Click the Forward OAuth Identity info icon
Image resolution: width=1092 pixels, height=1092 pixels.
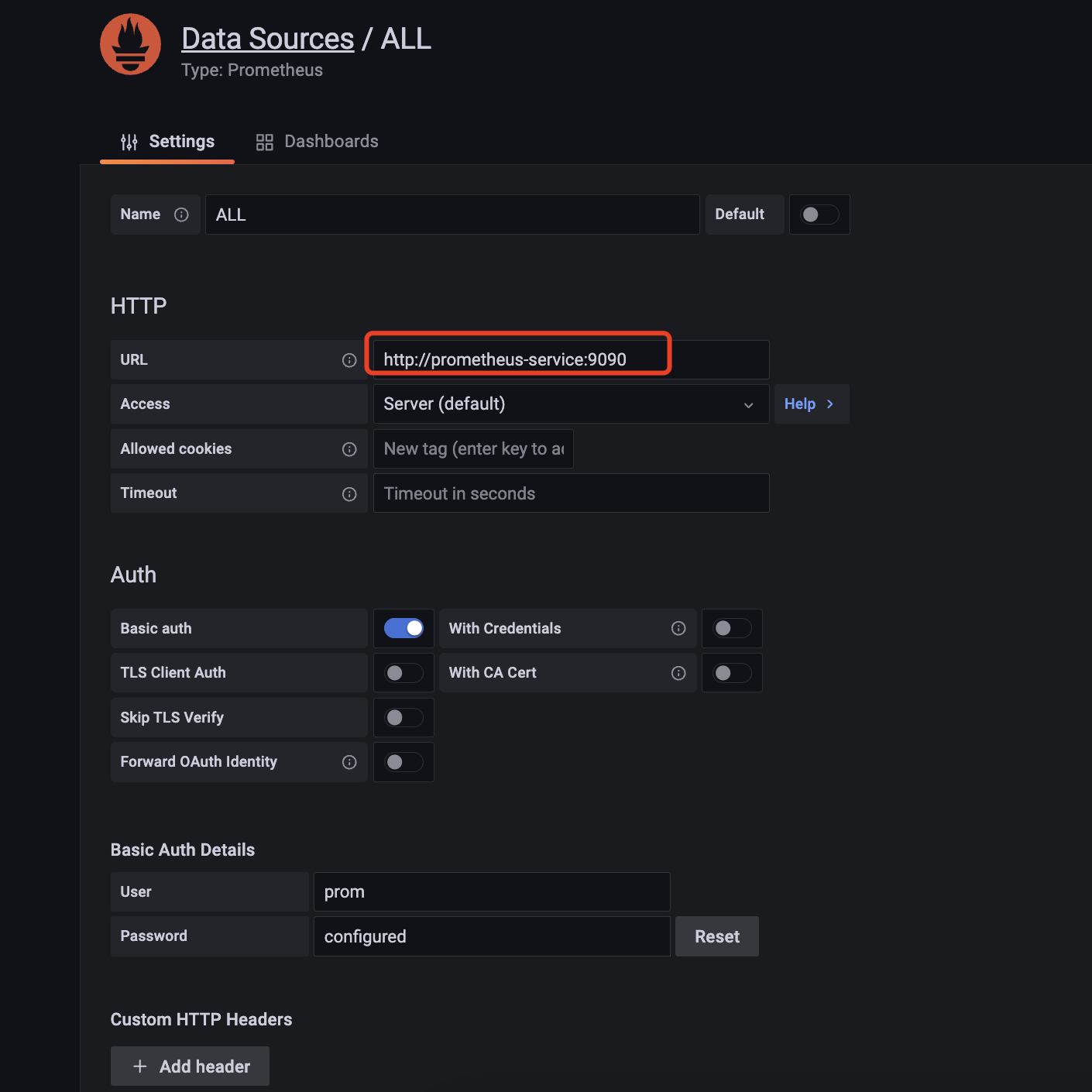point(349,762)
